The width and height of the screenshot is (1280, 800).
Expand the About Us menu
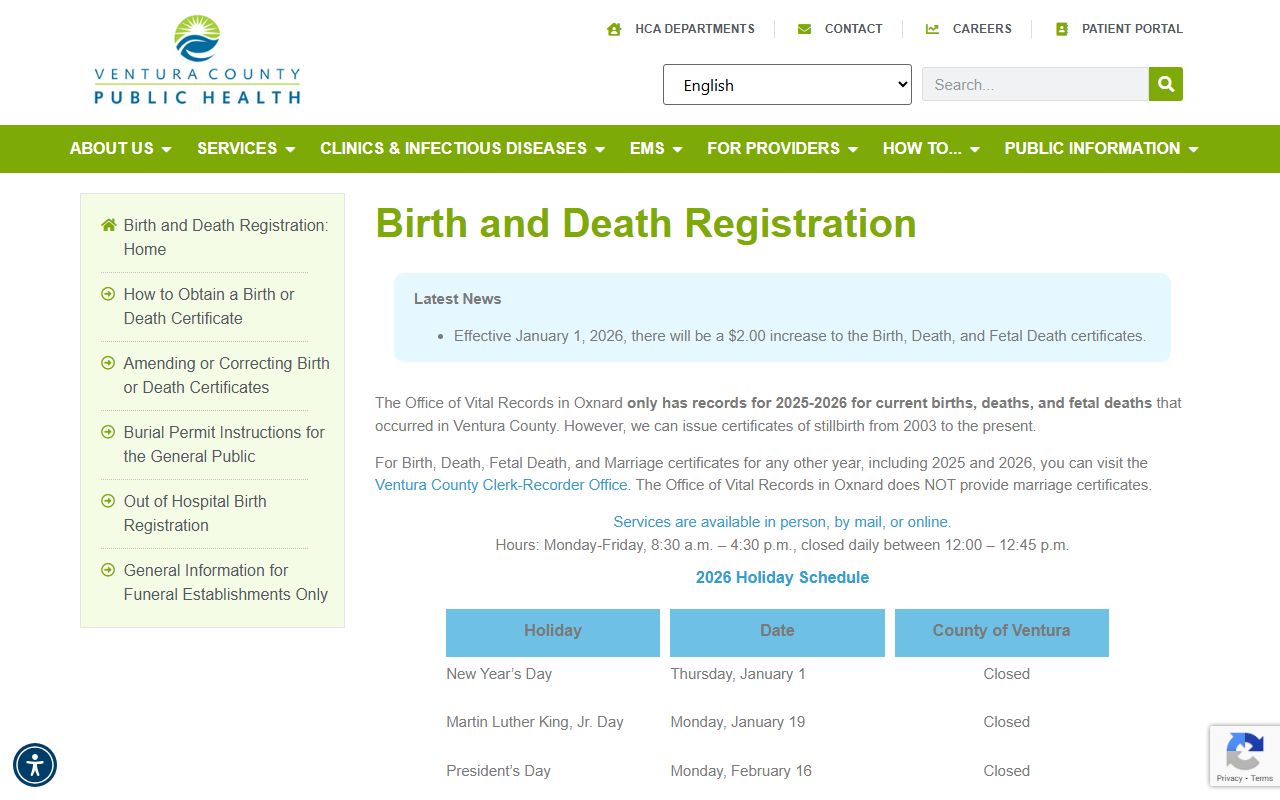pos(121,148)
